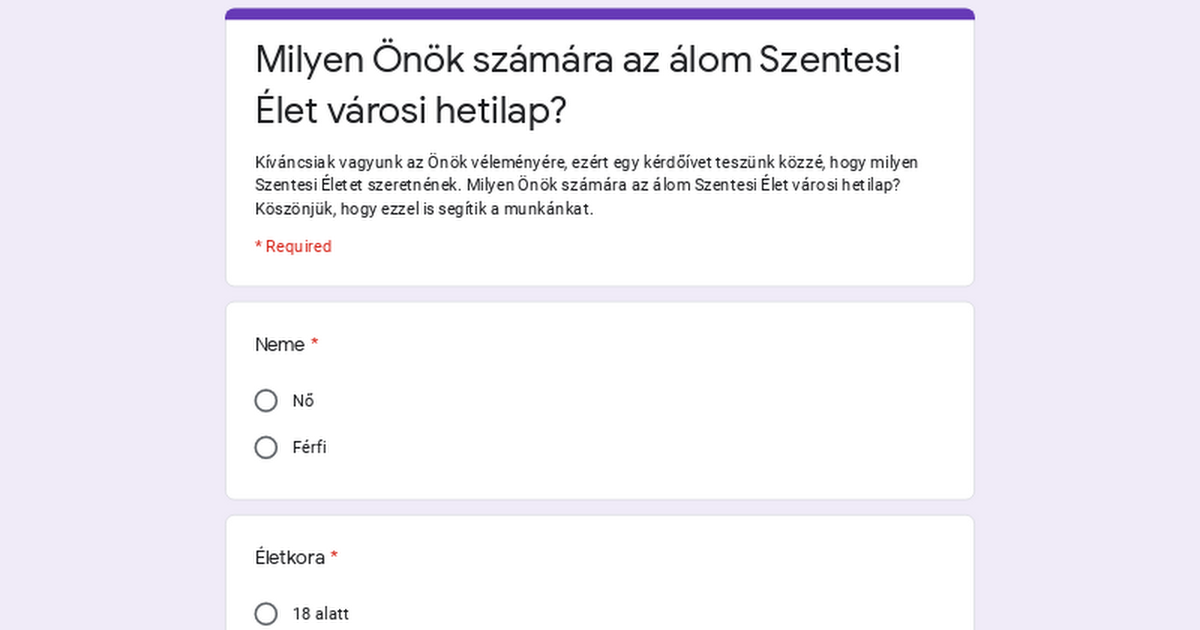Click the 18 alatt label text

[x=320, y=614]
